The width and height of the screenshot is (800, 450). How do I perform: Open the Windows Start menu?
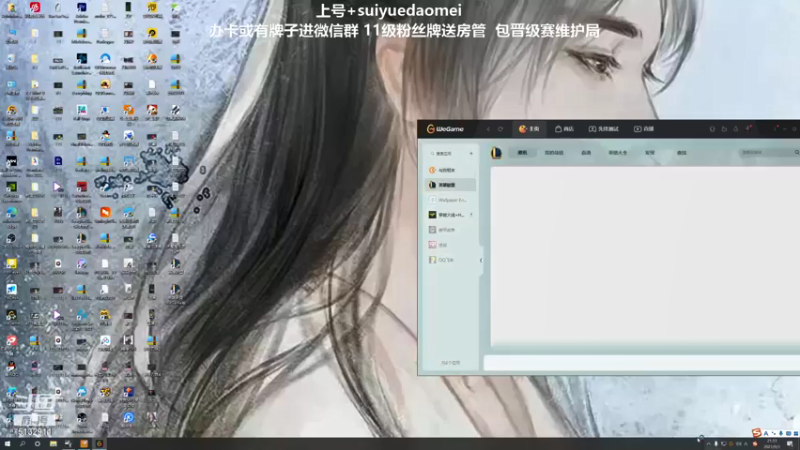tap(7, 444)
